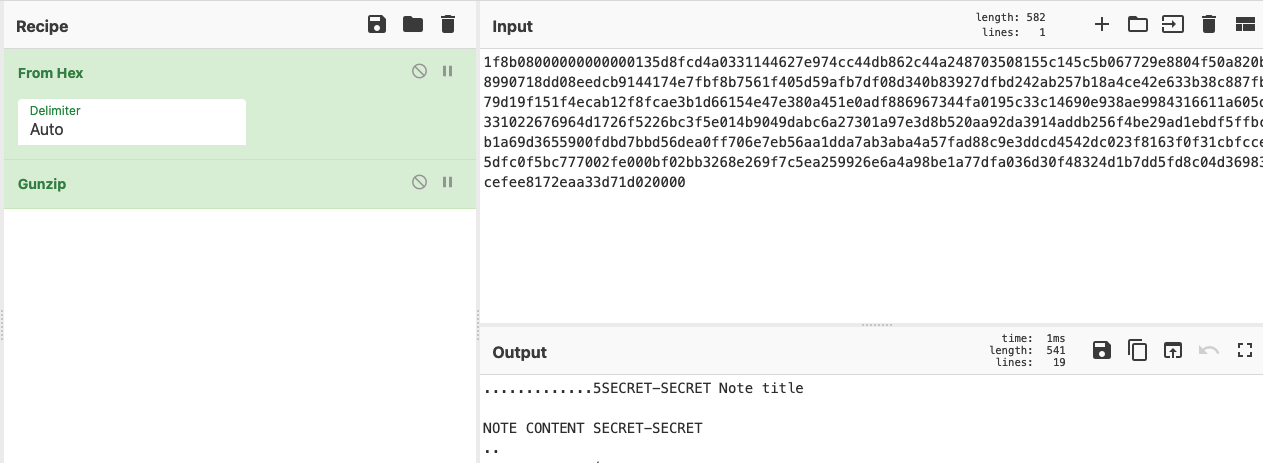Copy raw output to clipboard
The image size is (1263, 463).
click(1137, 350)
